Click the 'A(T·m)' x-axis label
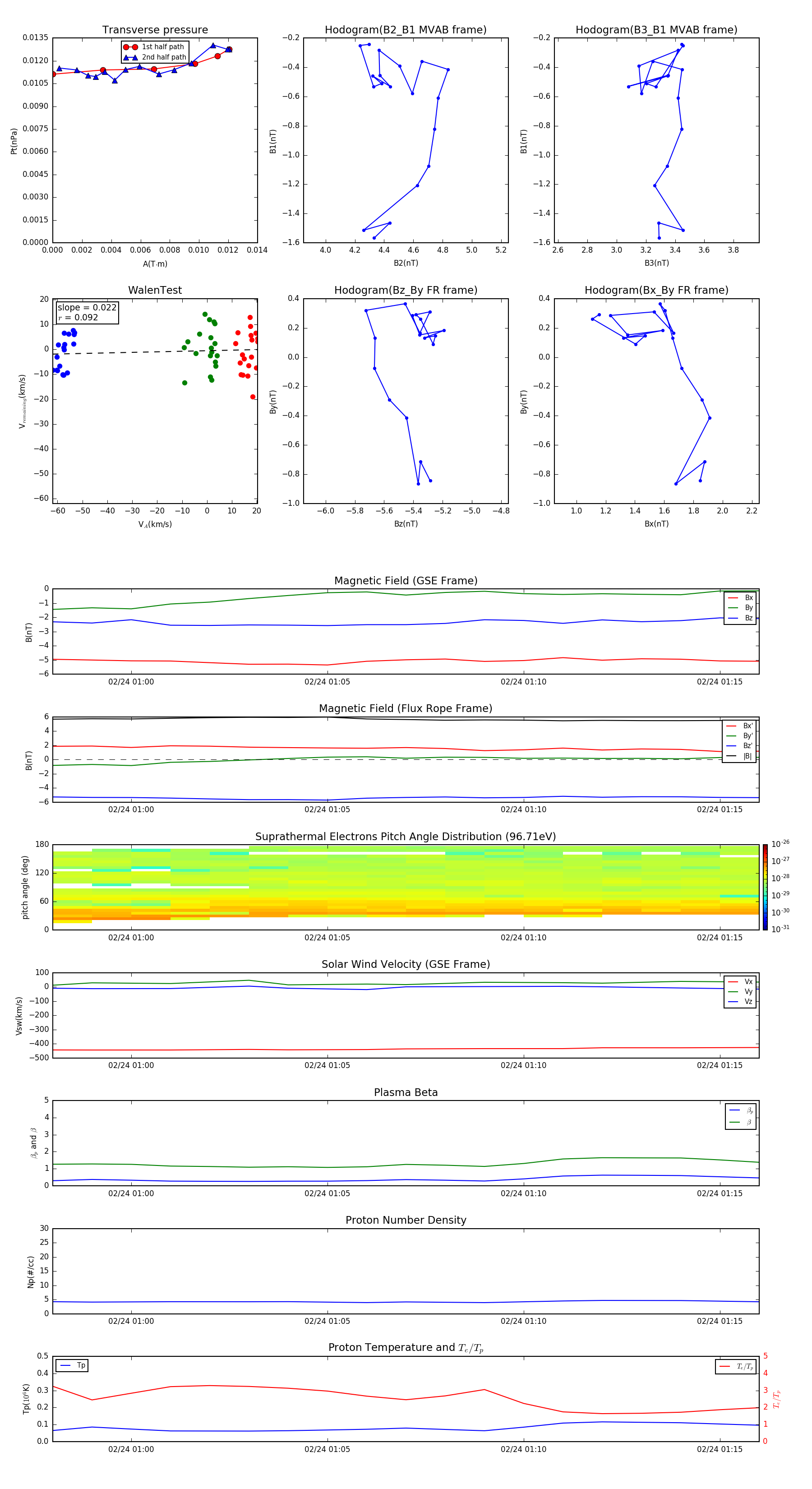Image resolution: width=812 pixels, height=1489 pixels. [x=155, y=264]
